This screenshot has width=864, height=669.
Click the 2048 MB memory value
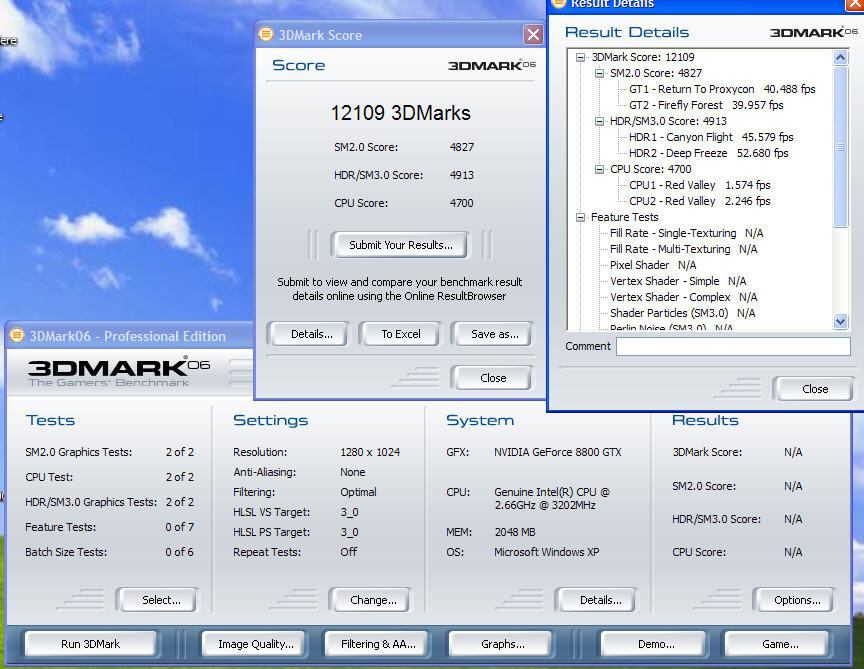[515, 532]
